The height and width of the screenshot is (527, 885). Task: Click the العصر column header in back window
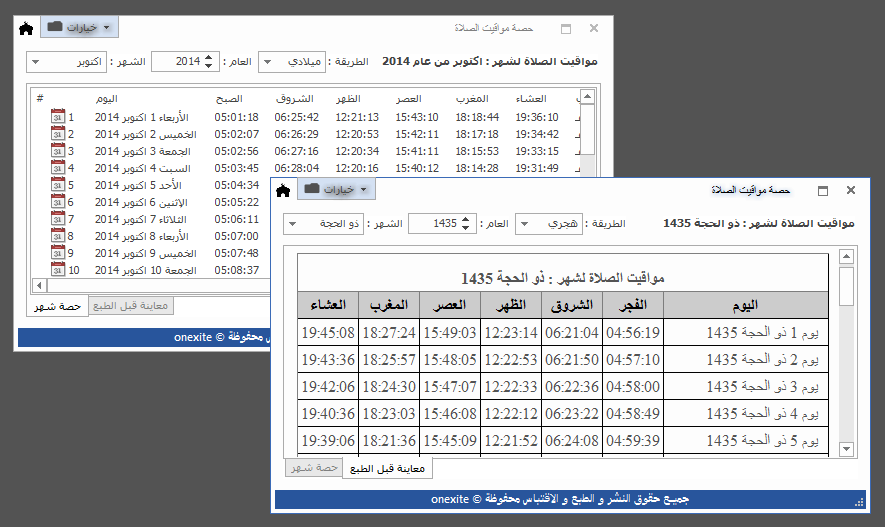coord(409,99)
